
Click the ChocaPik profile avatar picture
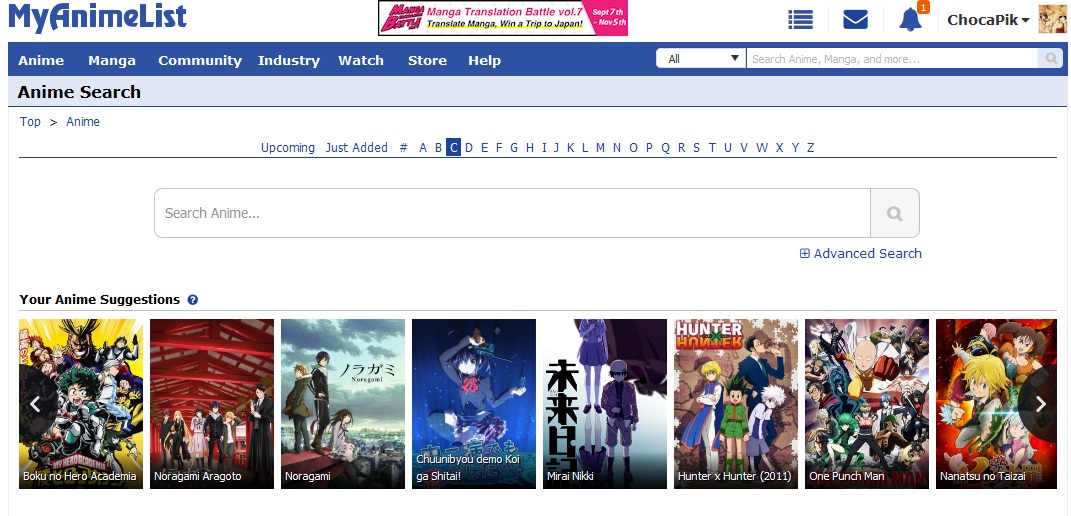coord(1052,19)
